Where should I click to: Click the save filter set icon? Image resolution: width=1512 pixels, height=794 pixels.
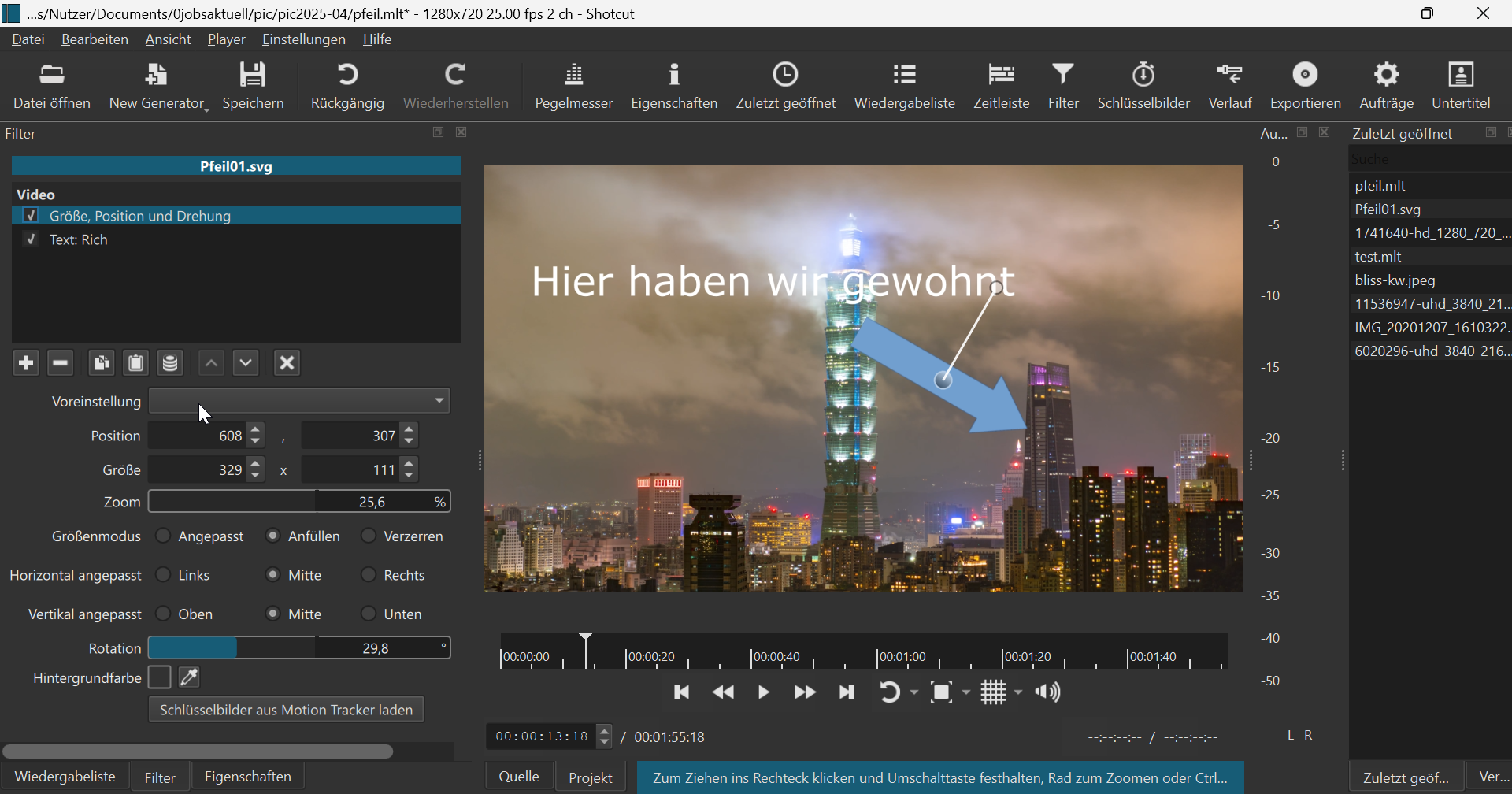click(x=170, y=363)
